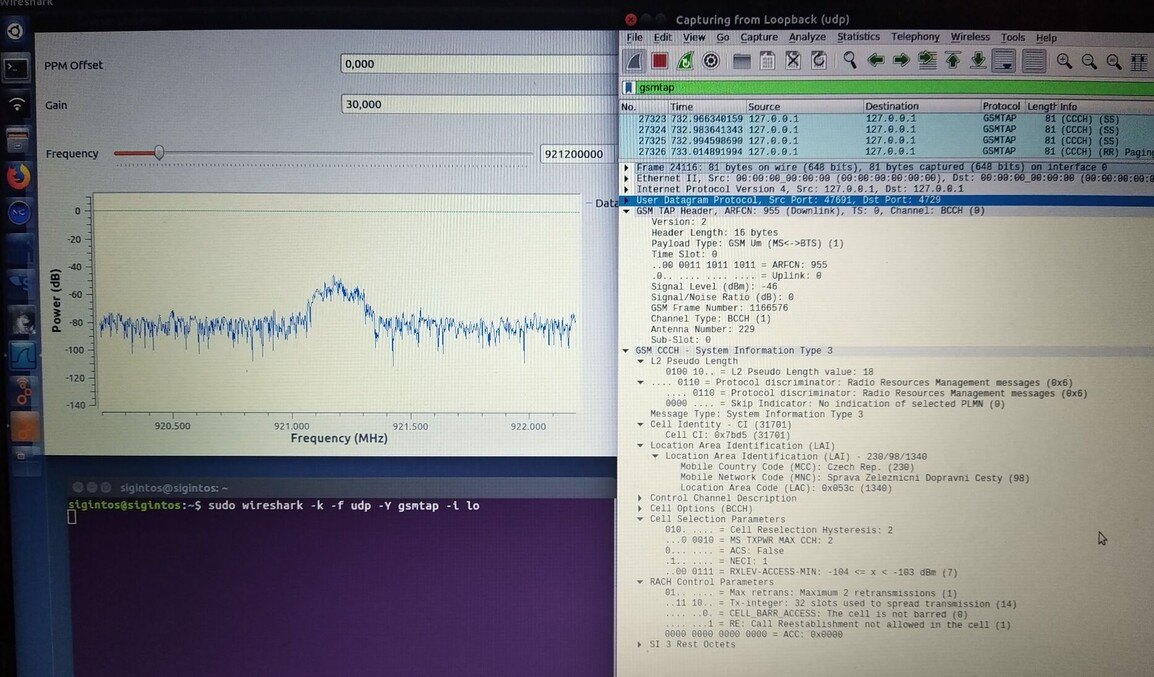Open the File menu in Wireshark
This screenshot has width=1154, height=677.
634,38
